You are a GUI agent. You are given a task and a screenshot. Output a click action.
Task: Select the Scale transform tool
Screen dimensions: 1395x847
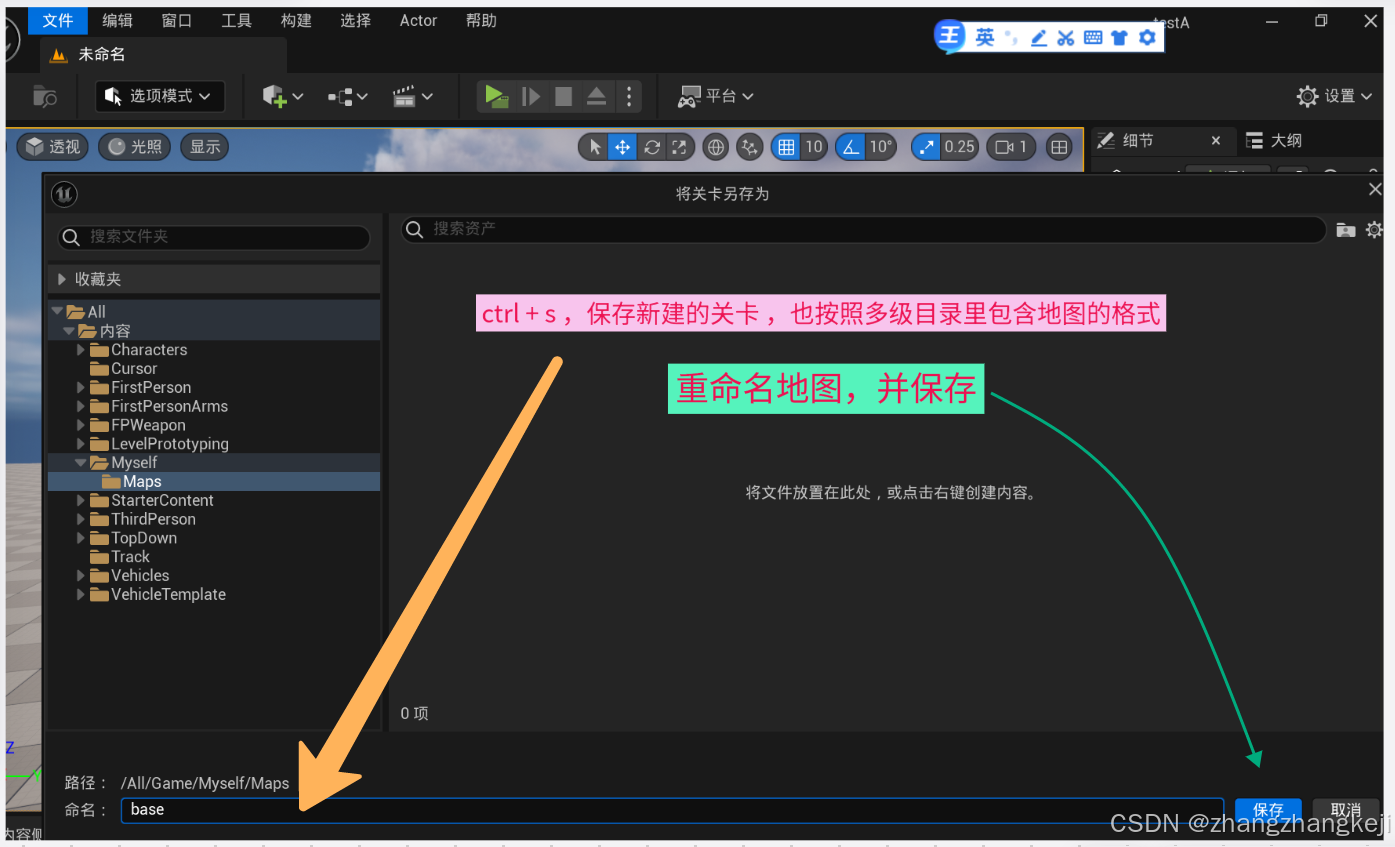coord(678,146)
